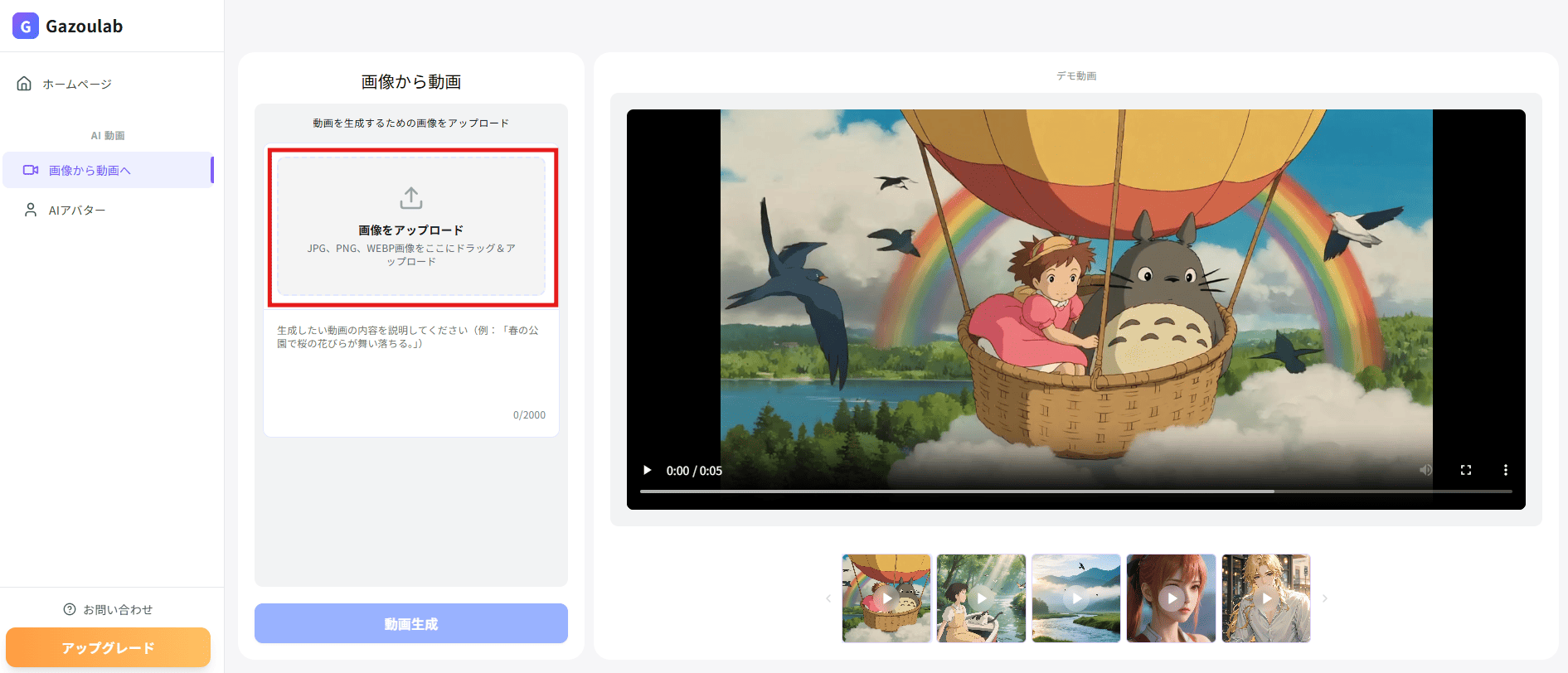Viewport: 1568px width, 673px height.
Task: Select the mountain river landscape thumbnail
Action: [x=1076, y=598]
